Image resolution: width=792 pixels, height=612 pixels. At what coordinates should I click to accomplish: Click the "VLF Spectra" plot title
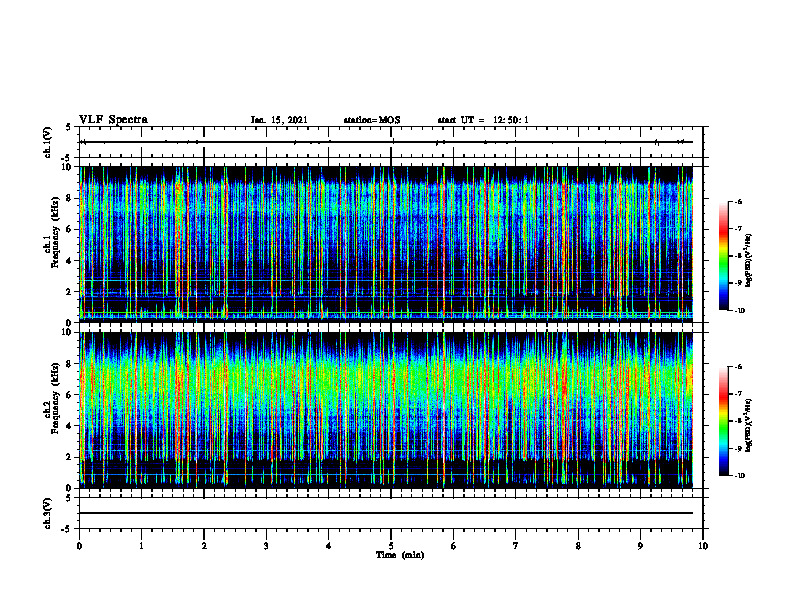[x=113, y=120]
